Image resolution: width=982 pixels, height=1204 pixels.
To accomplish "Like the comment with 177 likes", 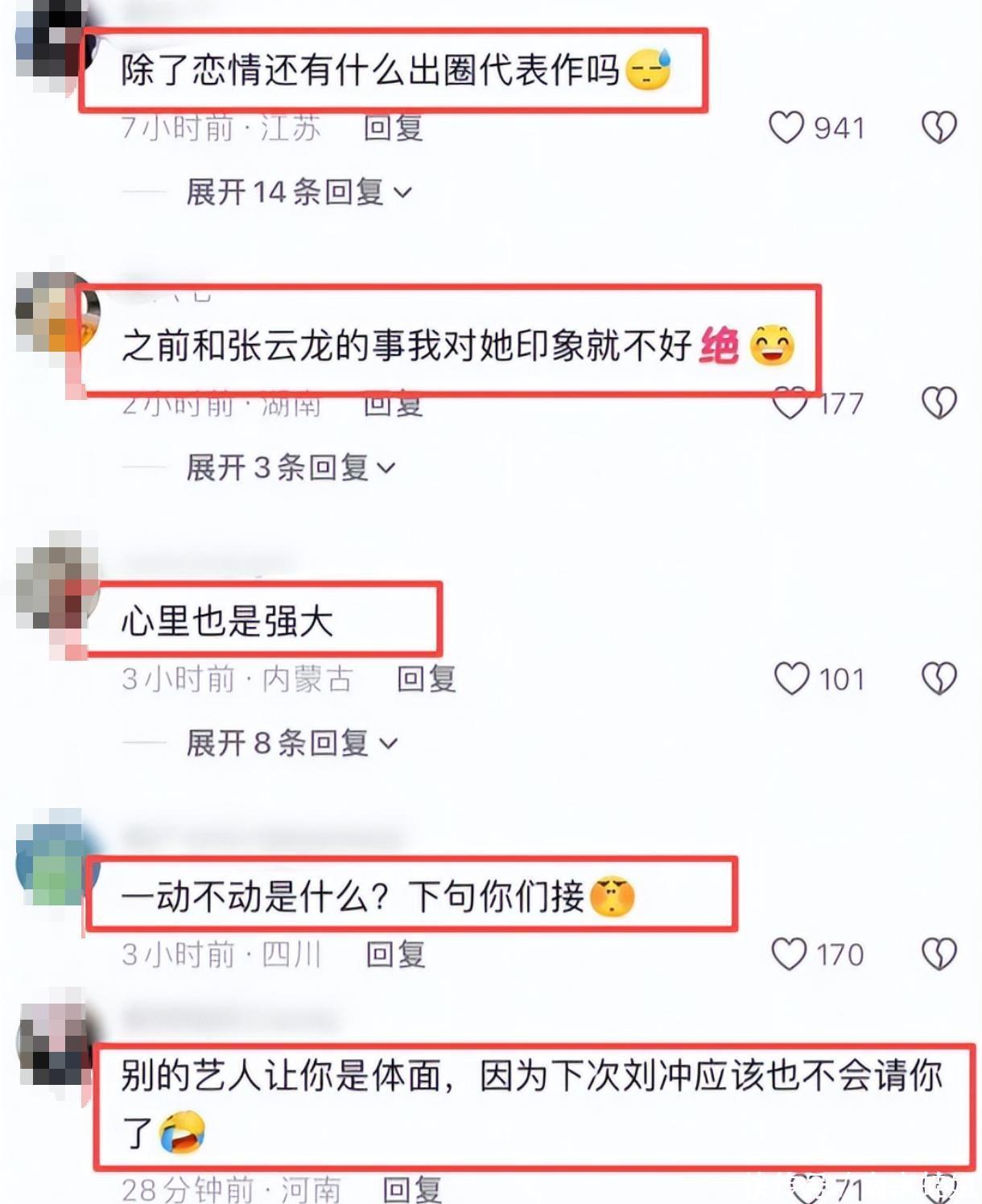I will [x=789, y=402].
